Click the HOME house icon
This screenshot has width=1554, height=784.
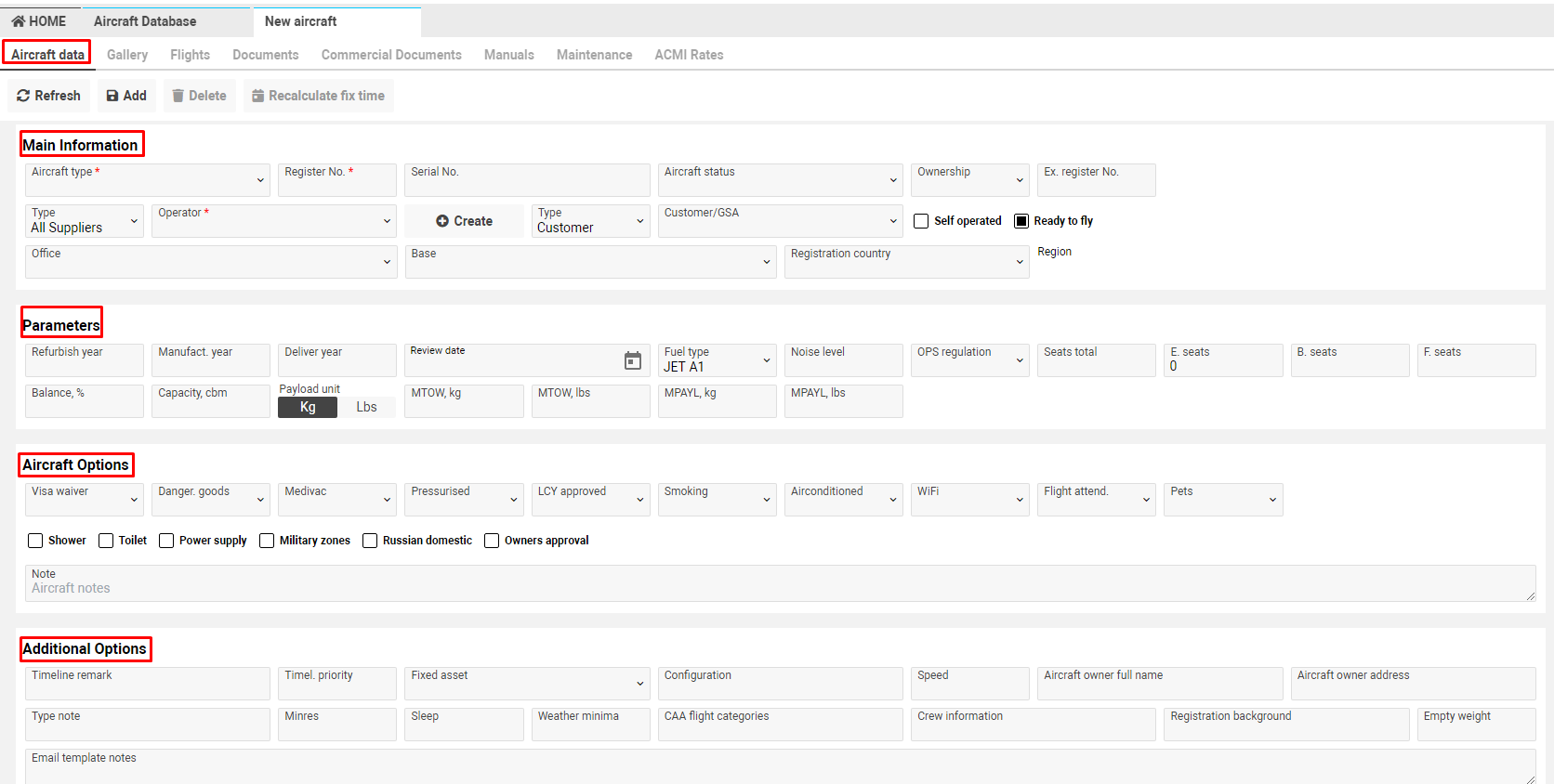(x=19, y=21)
